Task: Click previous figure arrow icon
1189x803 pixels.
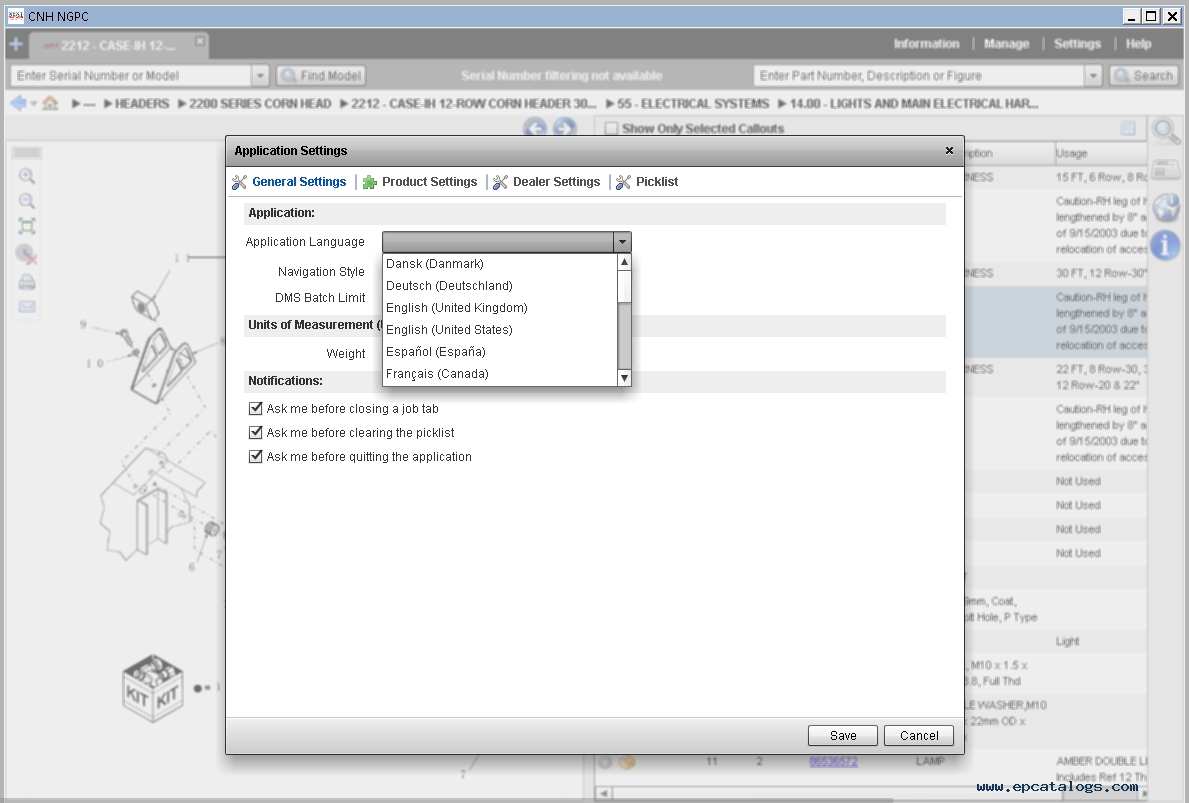Action: 535,128
